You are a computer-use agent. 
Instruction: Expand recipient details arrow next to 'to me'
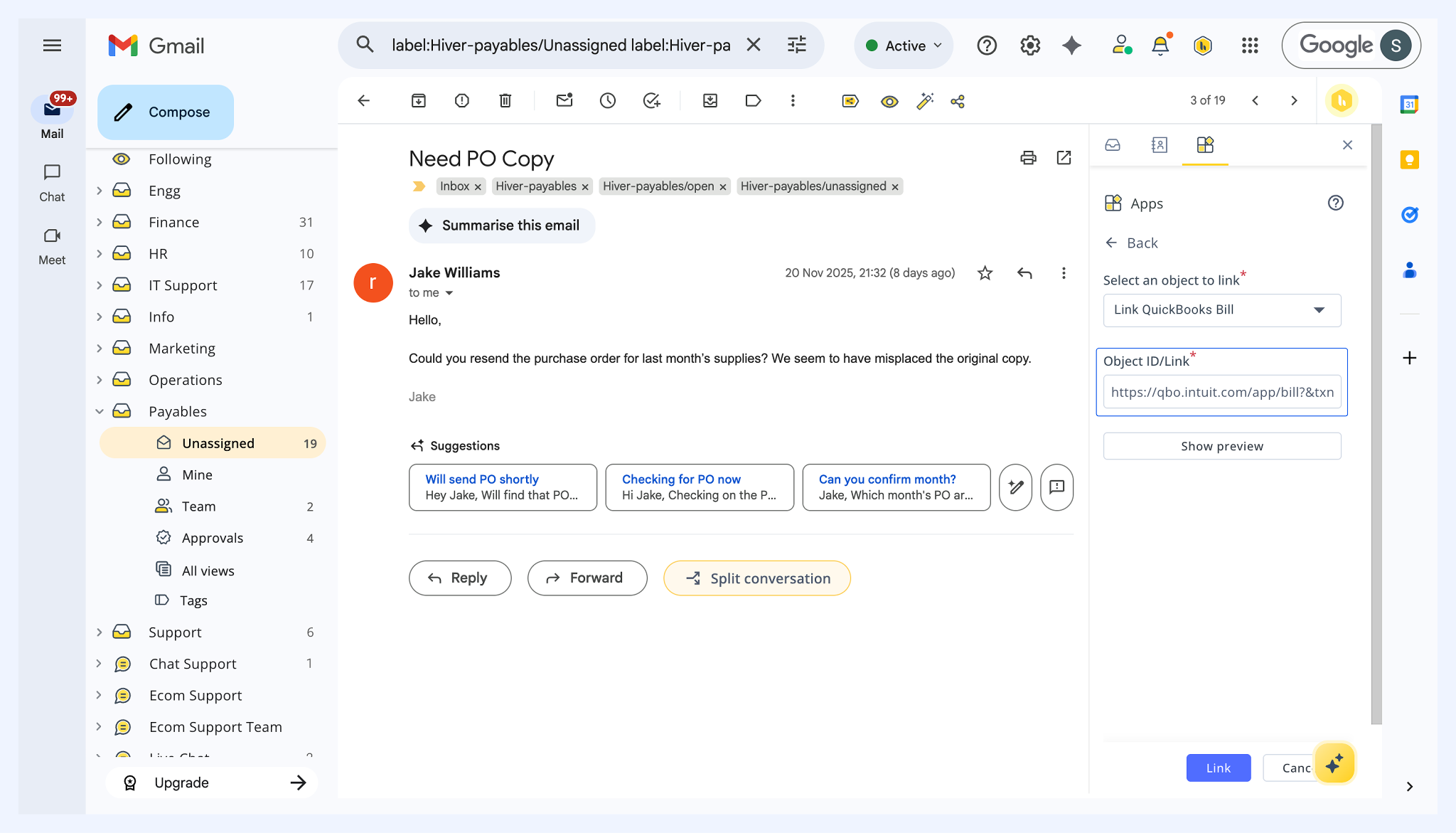[x=449, y=293]
